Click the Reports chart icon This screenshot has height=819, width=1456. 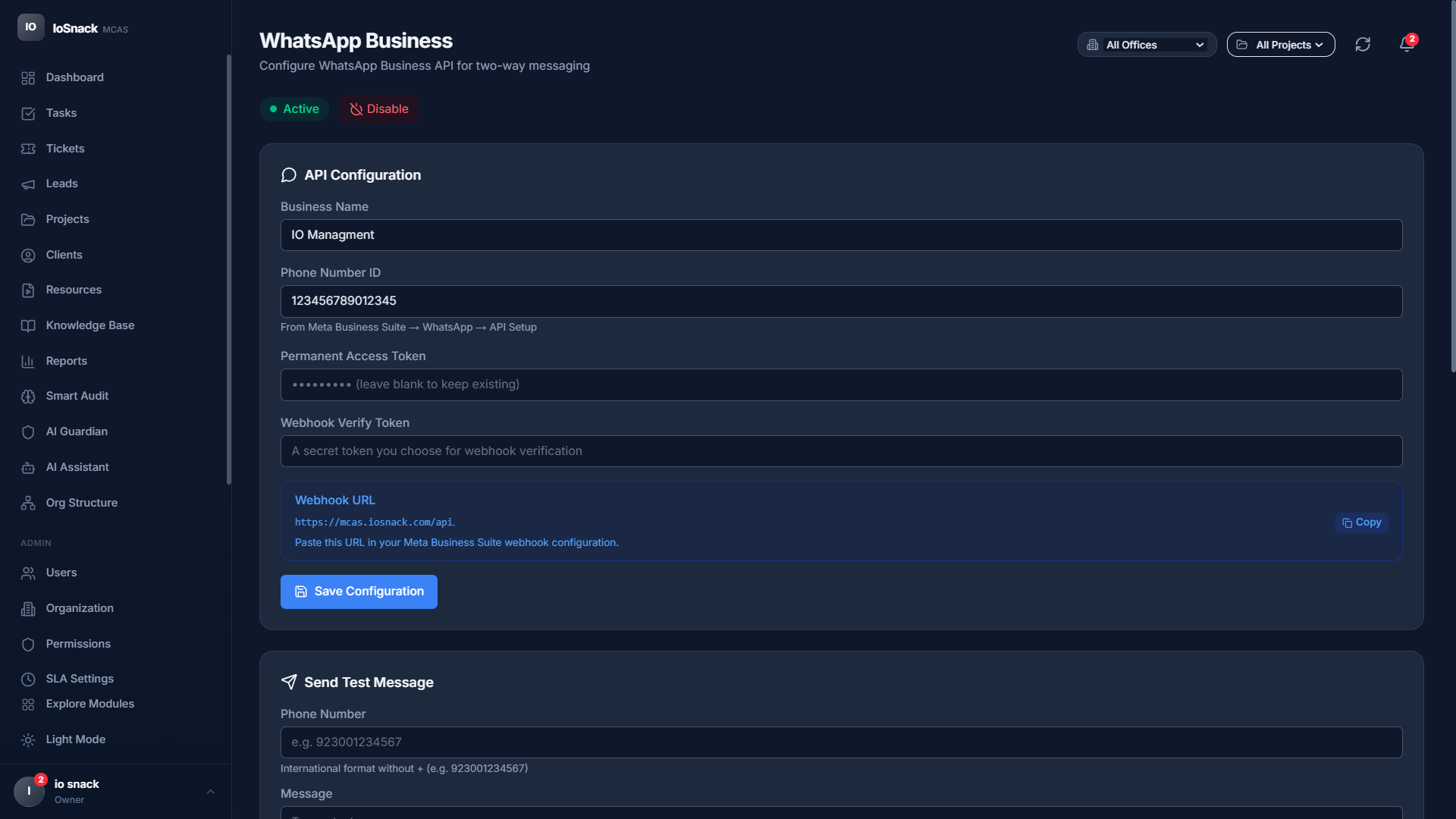click(28, 362)
